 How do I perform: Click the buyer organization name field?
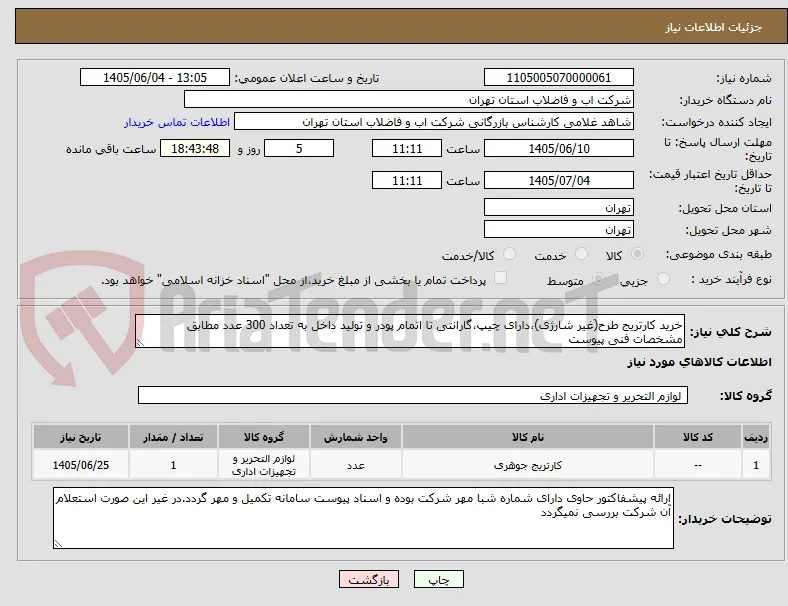[x=409, y=99]
